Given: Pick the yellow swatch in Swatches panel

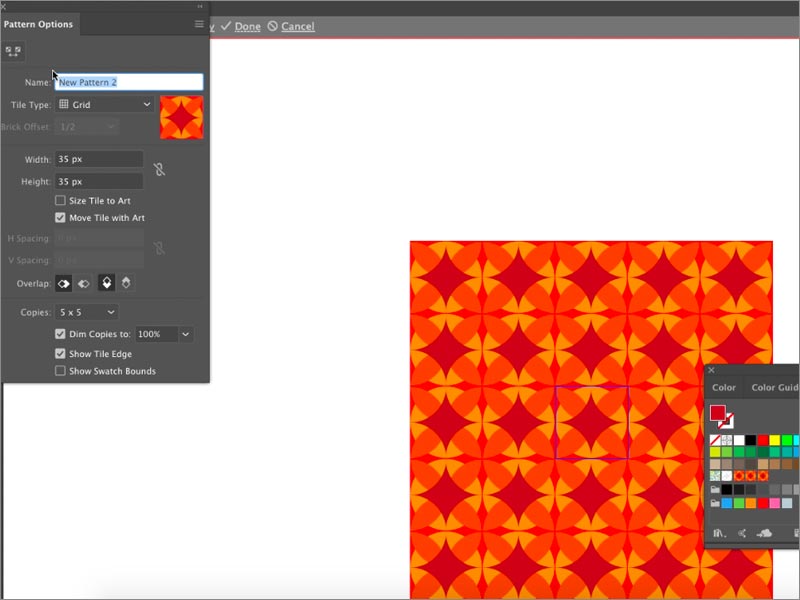Looking at the screenshot, I should (x=777, y=440).
